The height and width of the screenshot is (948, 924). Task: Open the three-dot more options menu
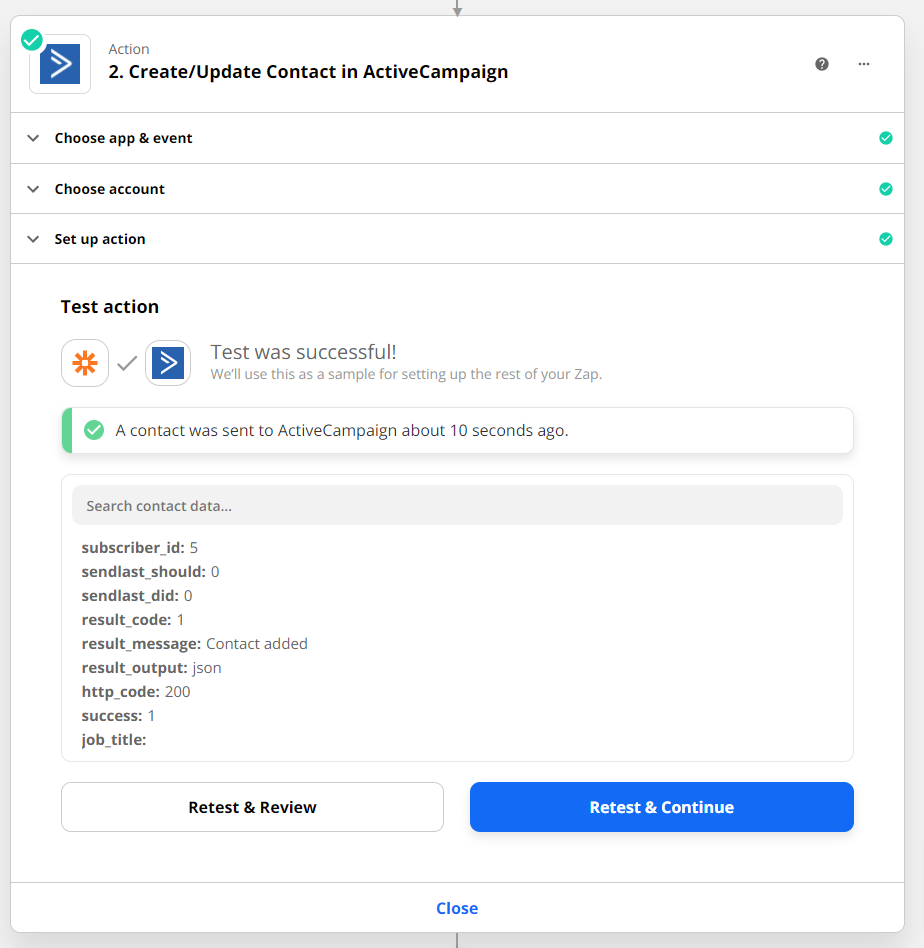point(864,64)
